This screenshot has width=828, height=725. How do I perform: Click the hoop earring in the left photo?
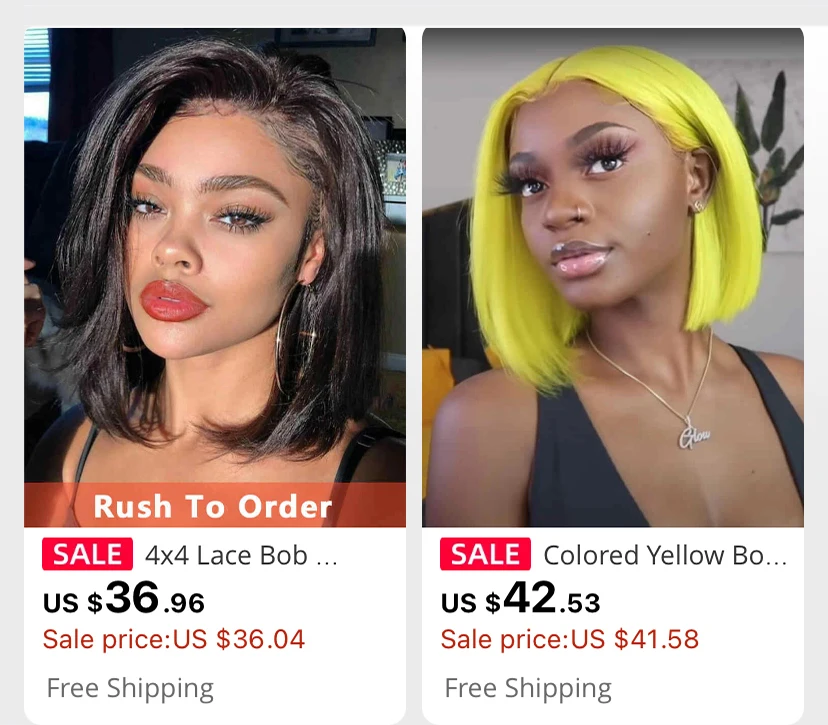tap(295, 337)
